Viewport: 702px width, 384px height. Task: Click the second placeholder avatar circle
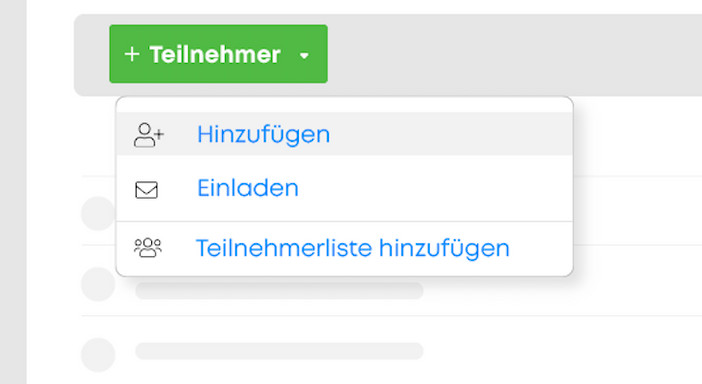tap(98, 284)
